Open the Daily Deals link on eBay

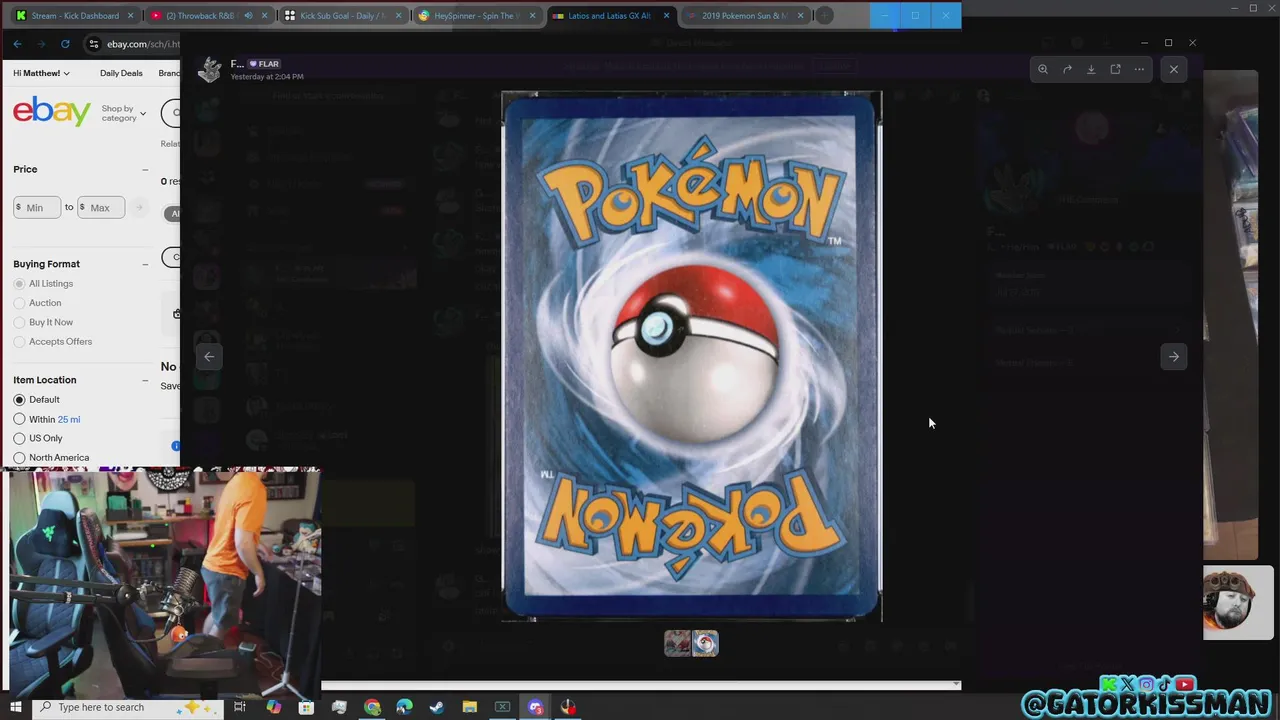click(121, 73)
